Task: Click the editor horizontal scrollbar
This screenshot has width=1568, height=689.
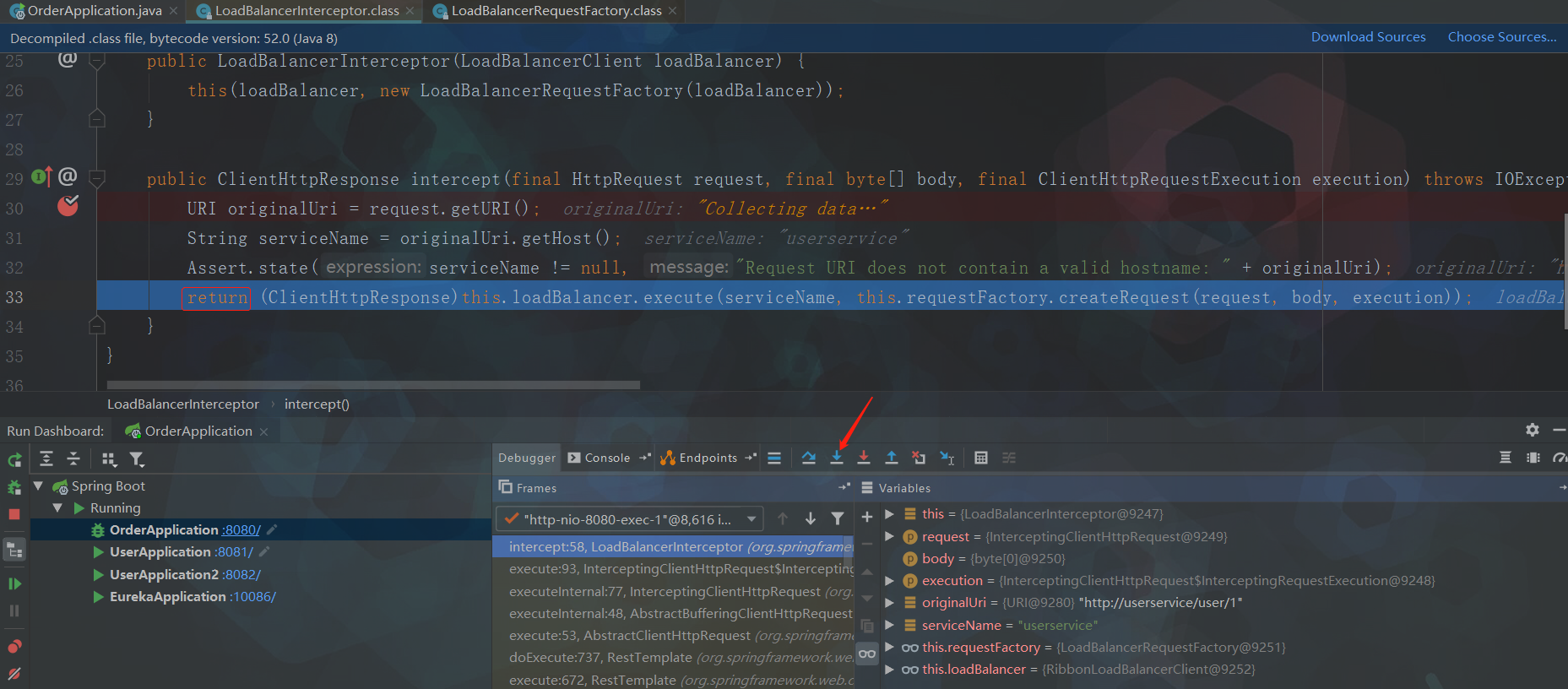Action: pos(374,384)
